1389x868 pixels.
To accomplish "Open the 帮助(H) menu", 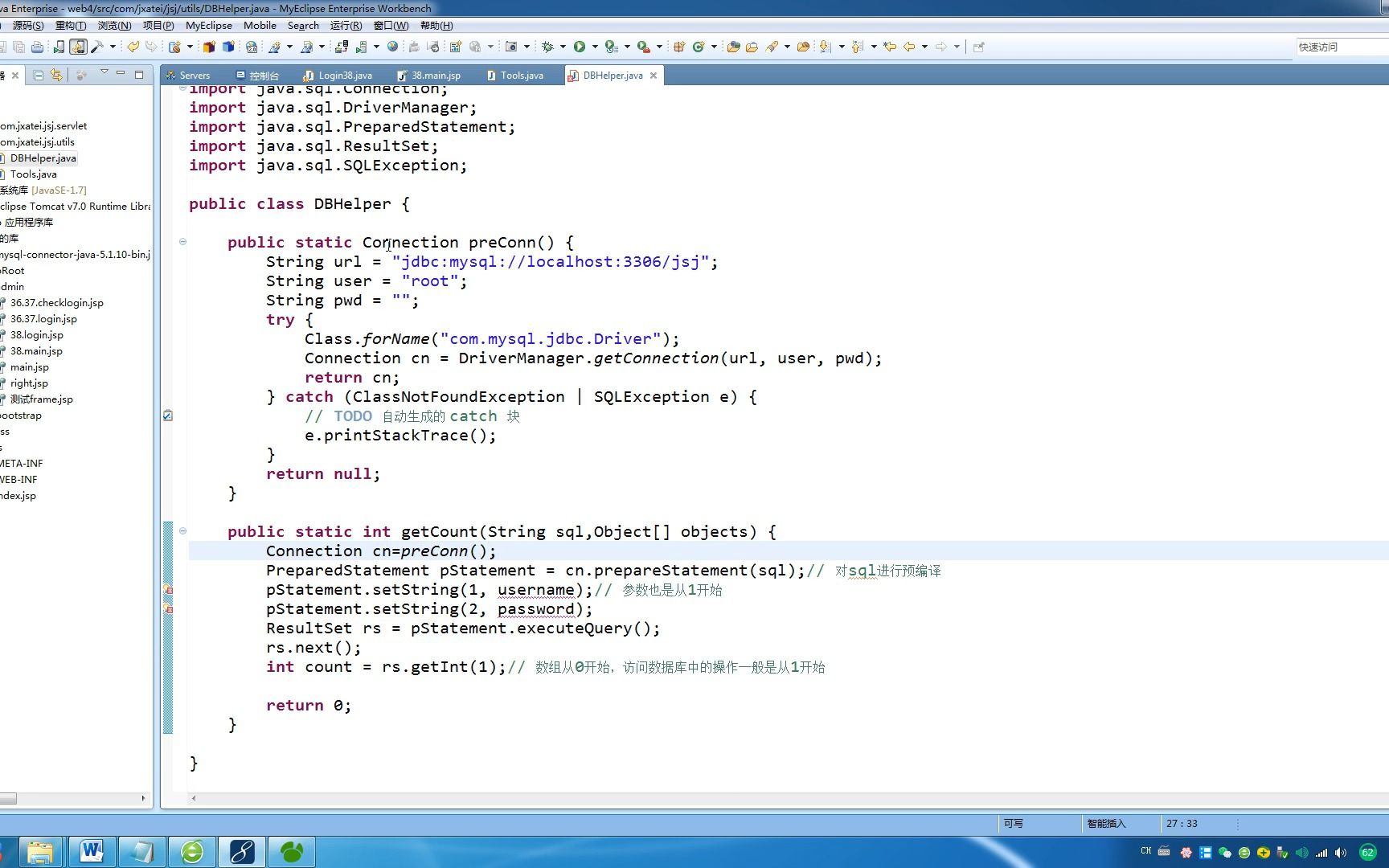I will coord(436,26).
